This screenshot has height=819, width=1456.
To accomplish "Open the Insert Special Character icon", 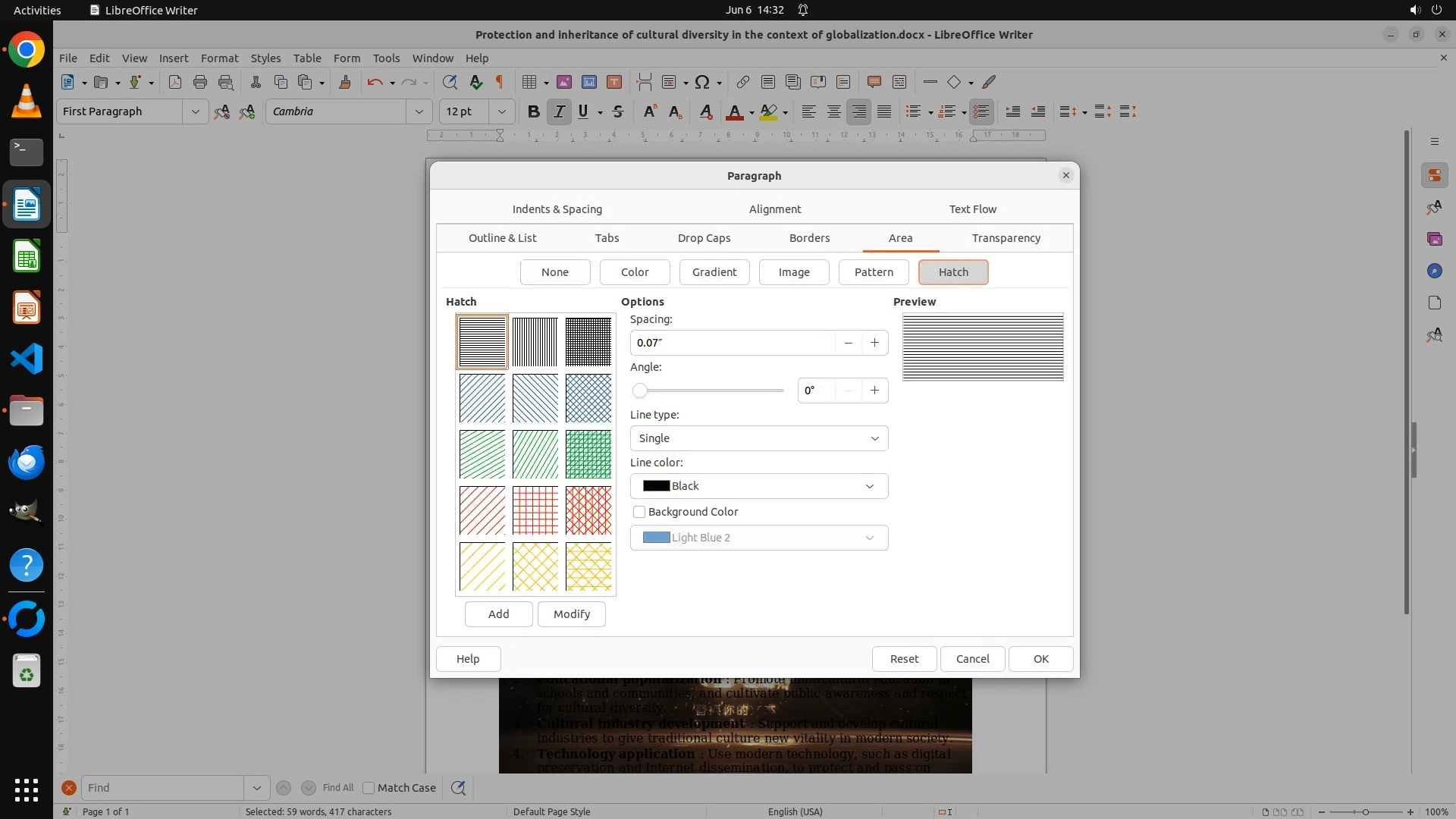I will [x=702, y=82].
